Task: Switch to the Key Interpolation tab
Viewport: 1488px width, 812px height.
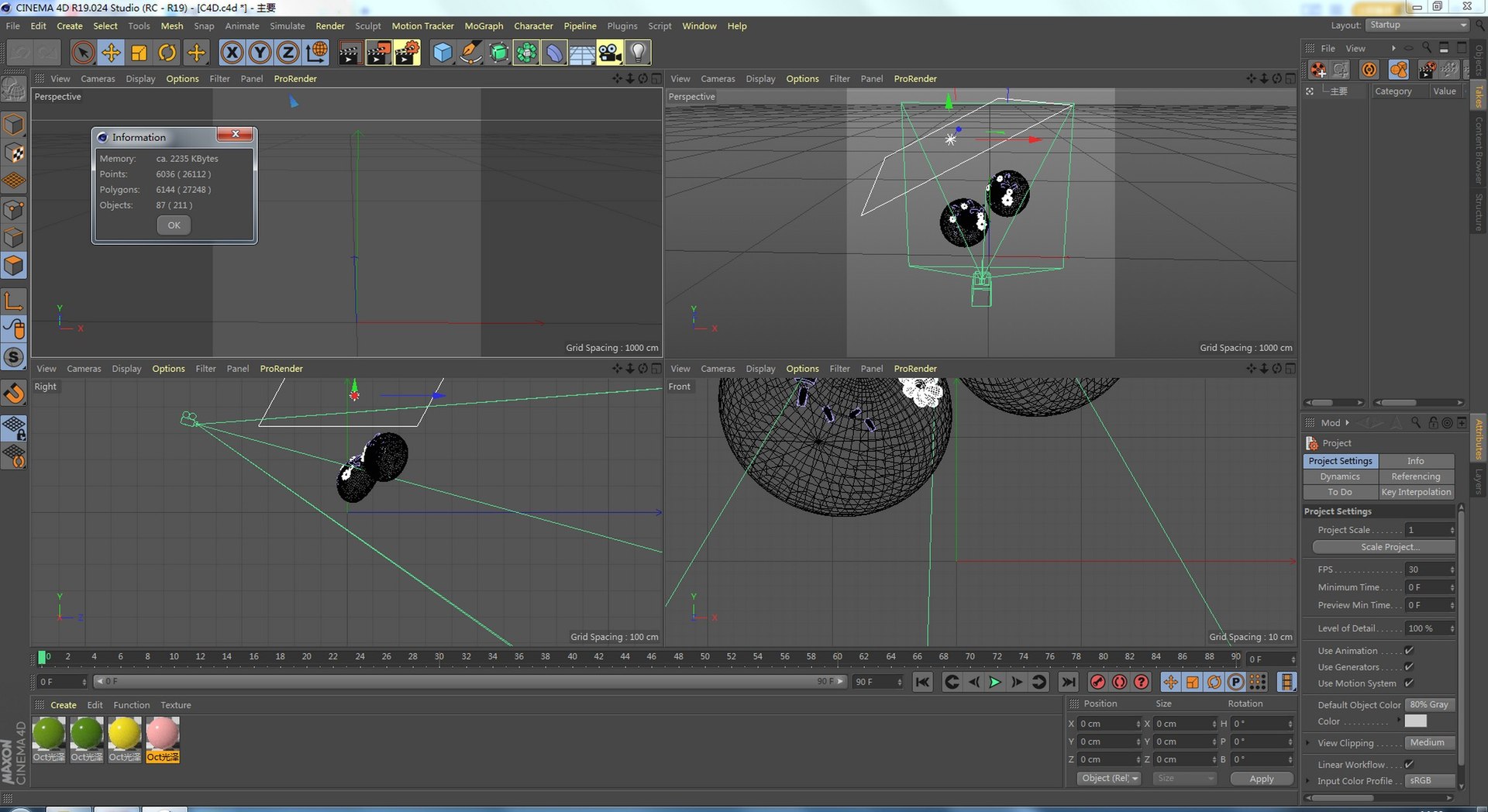Action: (x=1416, y=492)
